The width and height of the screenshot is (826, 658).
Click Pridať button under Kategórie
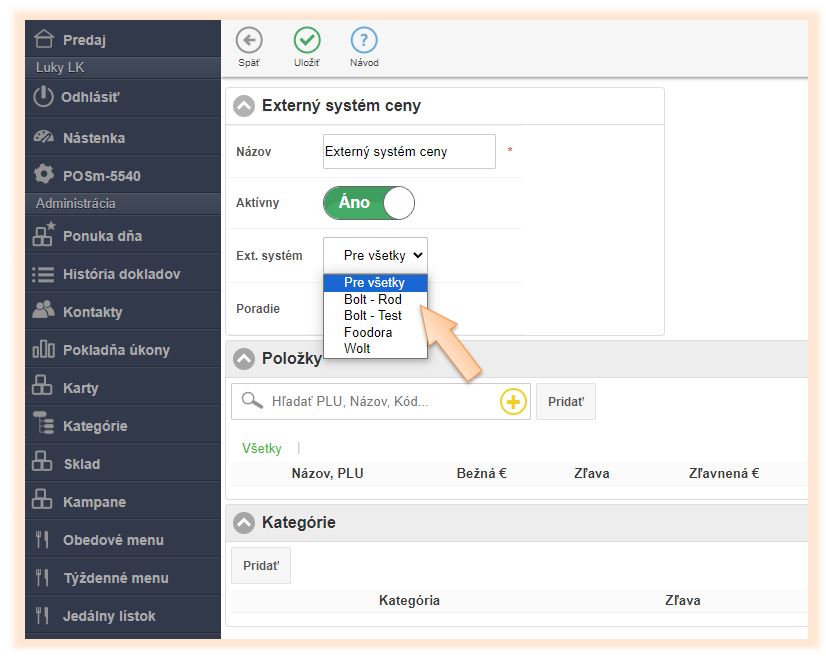261,565
